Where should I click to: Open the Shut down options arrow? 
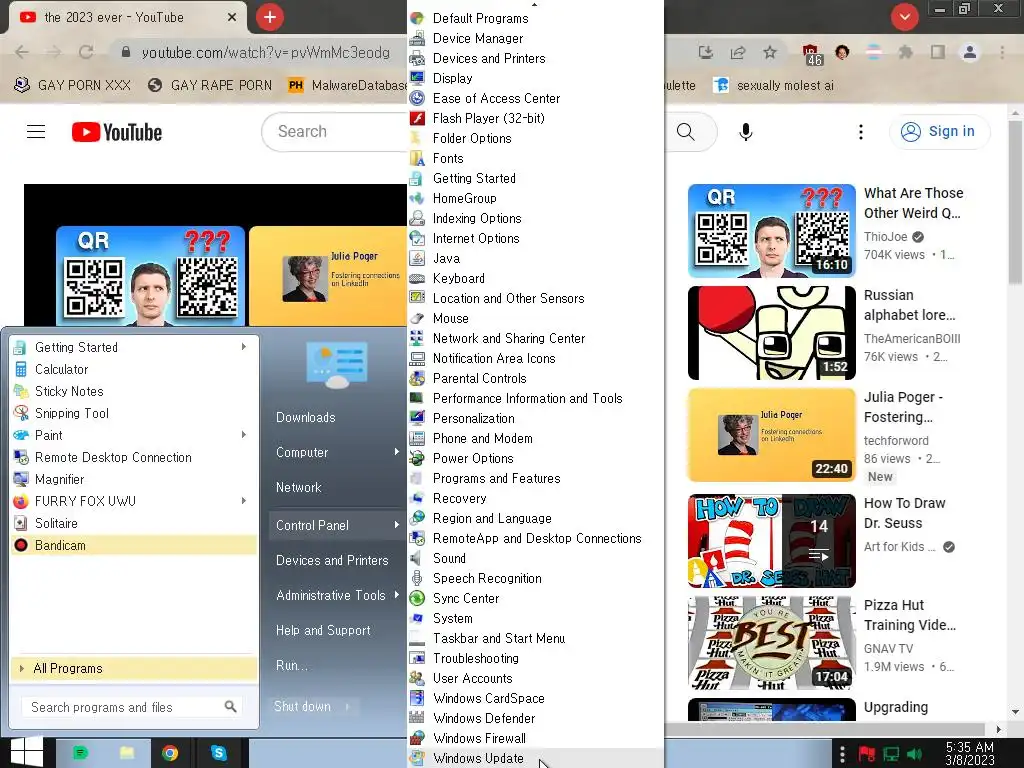[x=348, y=706]
